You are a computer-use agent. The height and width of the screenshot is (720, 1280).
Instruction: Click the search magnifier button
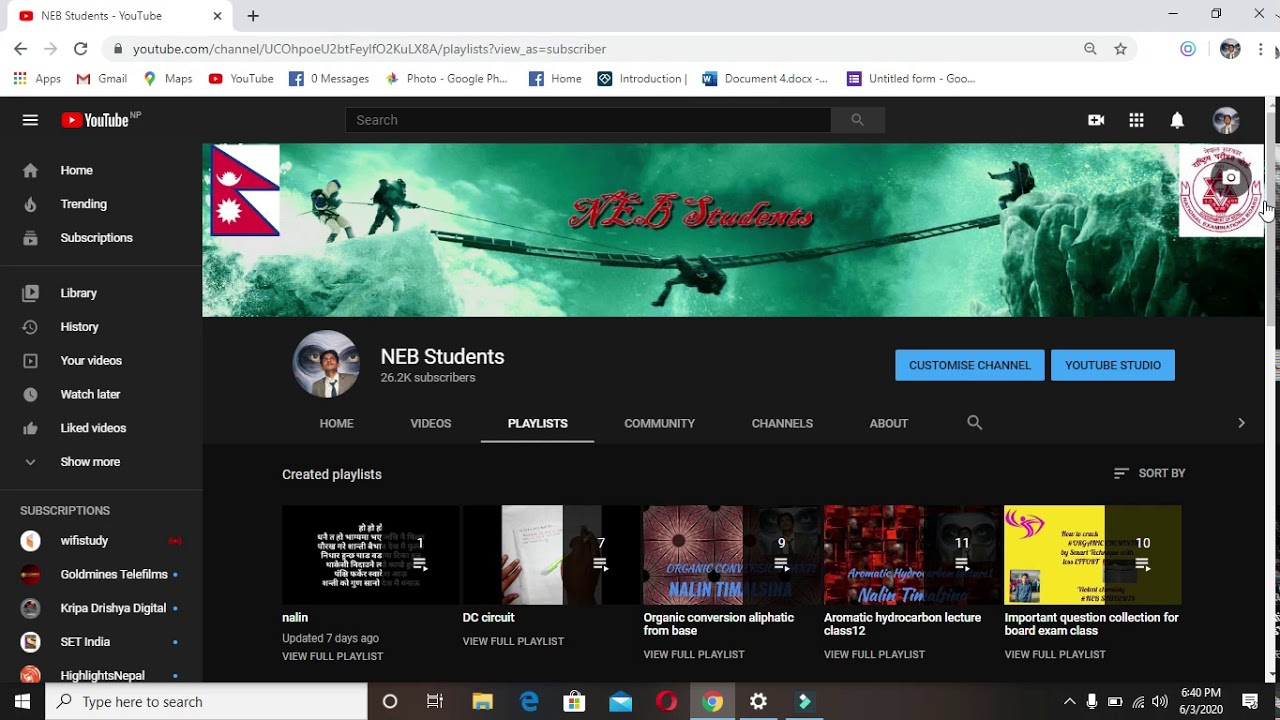(857, 120)
